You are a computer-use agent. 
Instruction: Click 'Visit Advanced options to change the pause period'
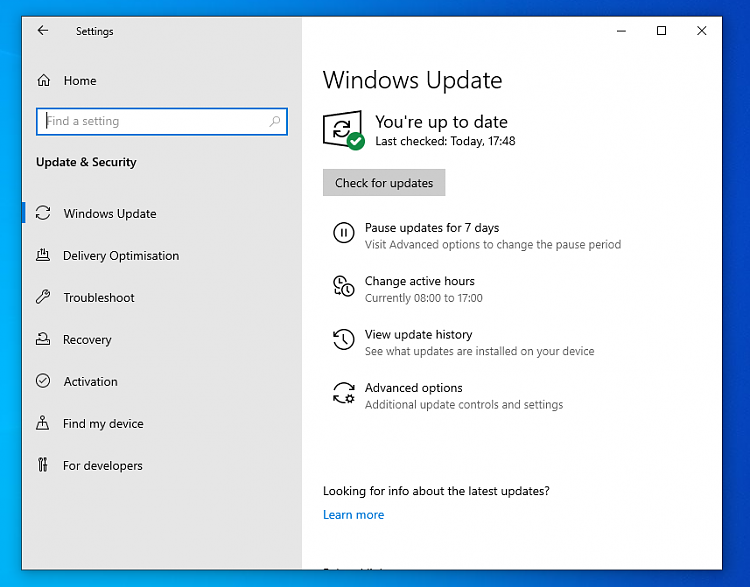[x=493, y=244]
